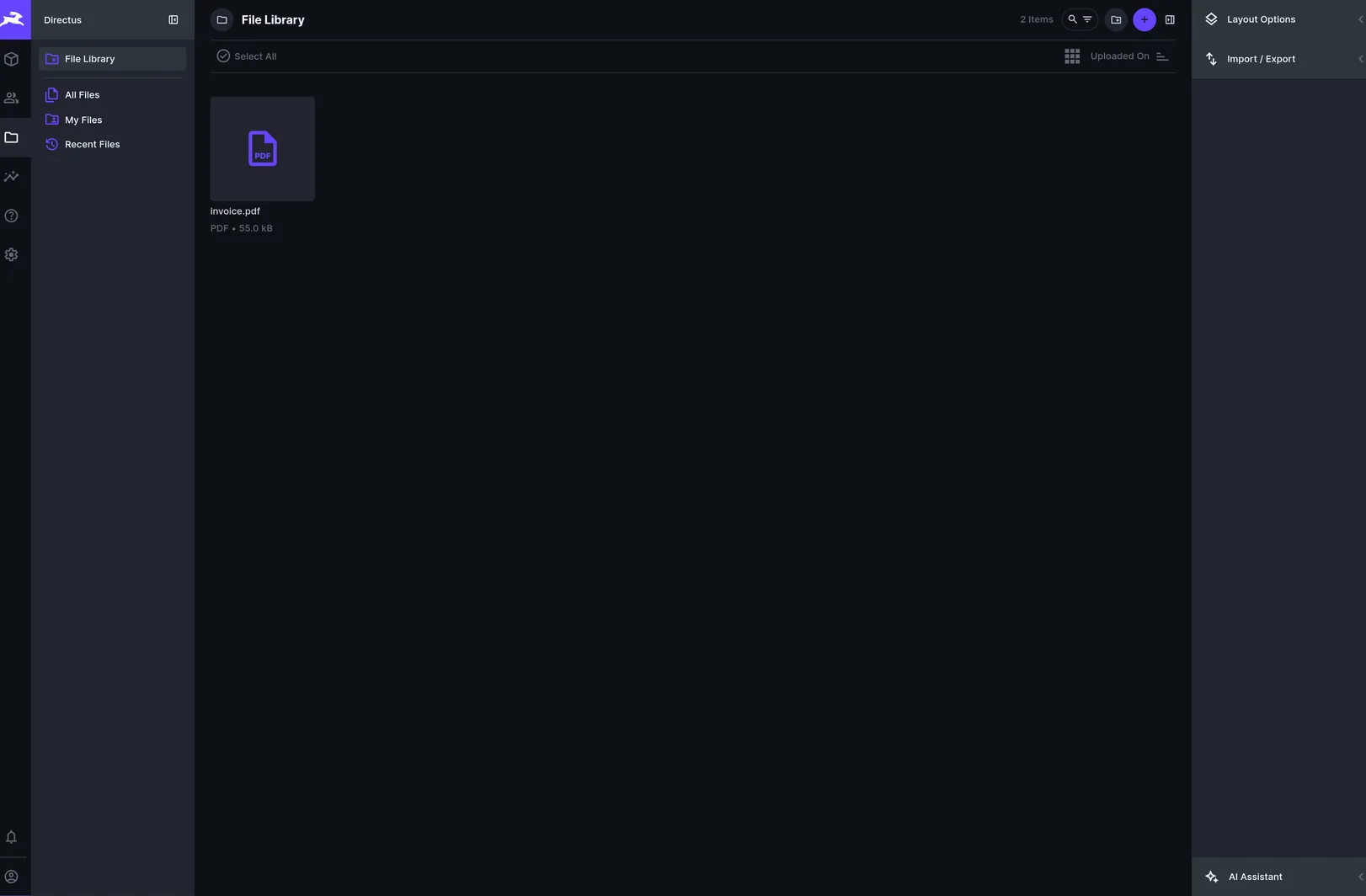Toggle the right sidebar panel icon

click(x=1170, y=19)
